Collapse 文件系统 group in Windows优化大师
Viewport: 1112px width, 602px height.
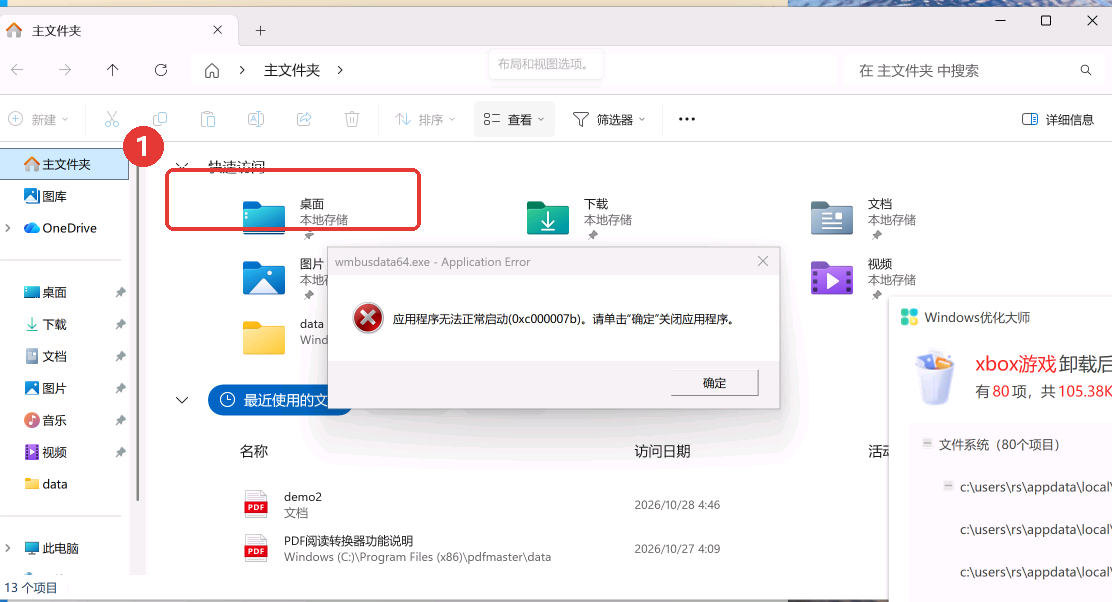(x=927, y=444)
